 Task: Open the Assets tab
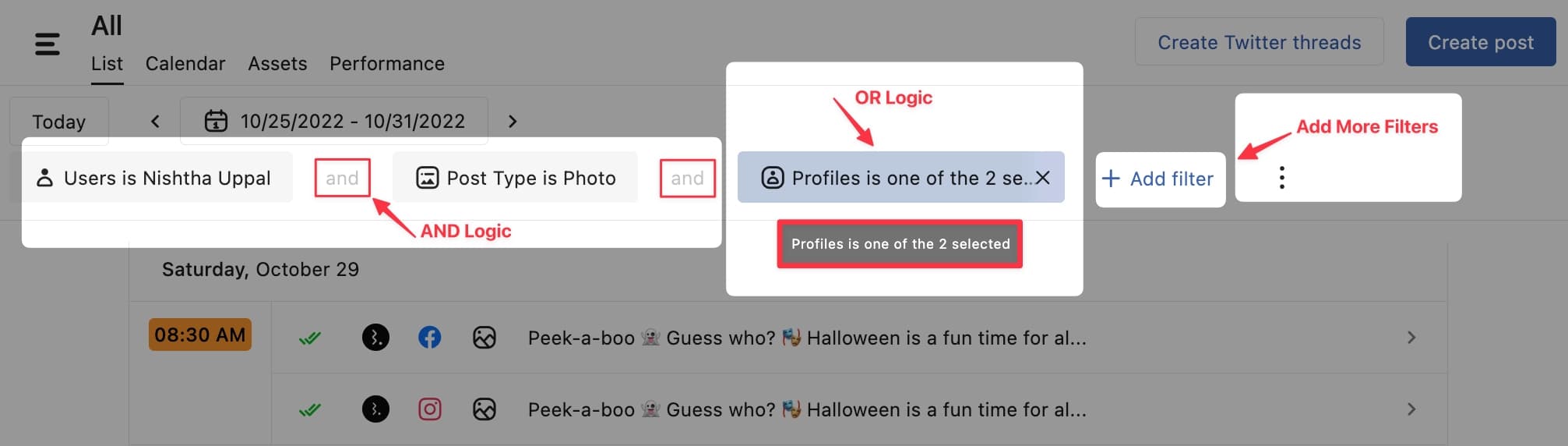(x=277, y=64)
